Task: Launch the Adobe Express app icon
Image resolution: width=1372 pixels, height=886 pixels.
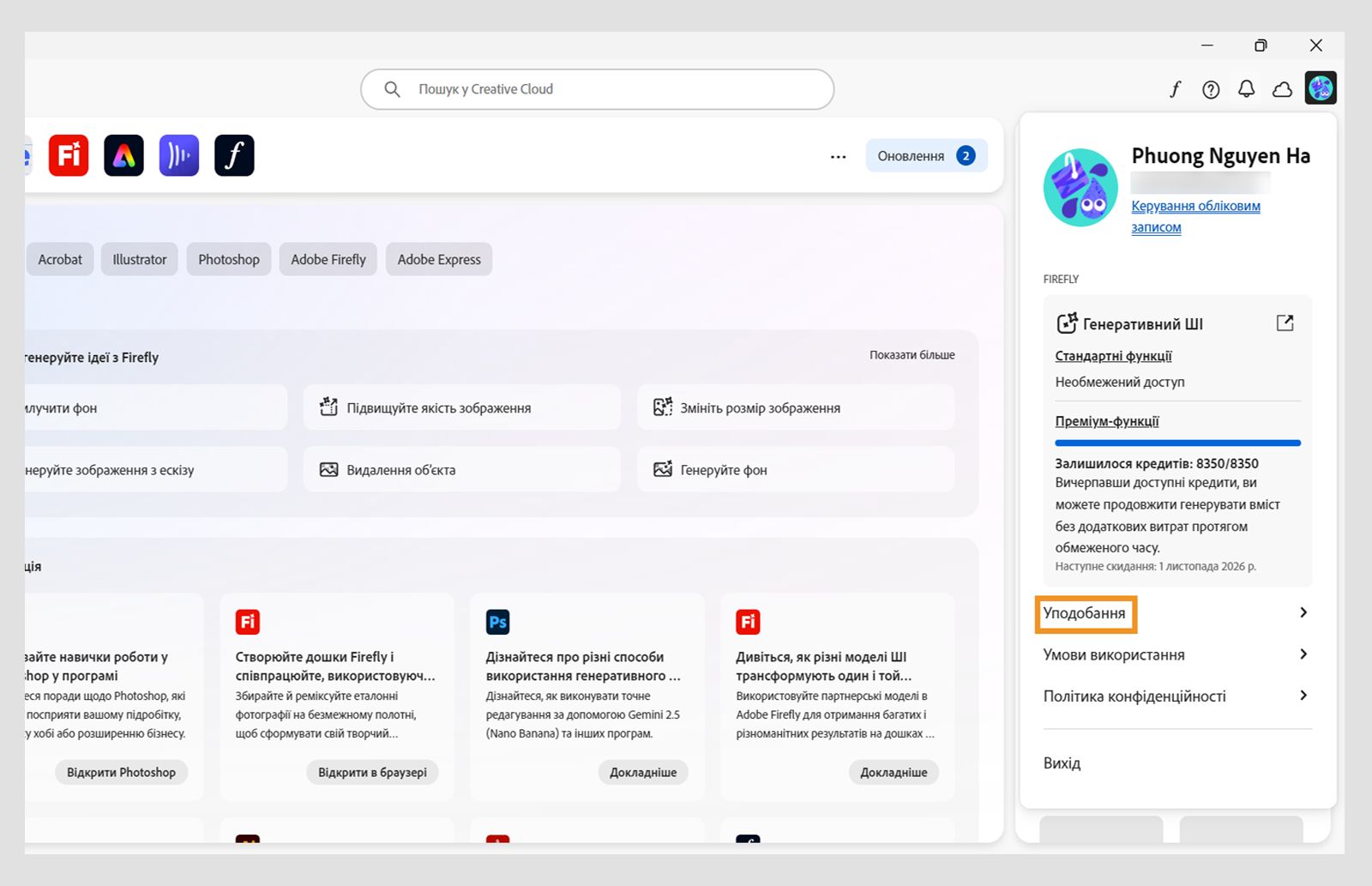Action: tap(123, 155)
